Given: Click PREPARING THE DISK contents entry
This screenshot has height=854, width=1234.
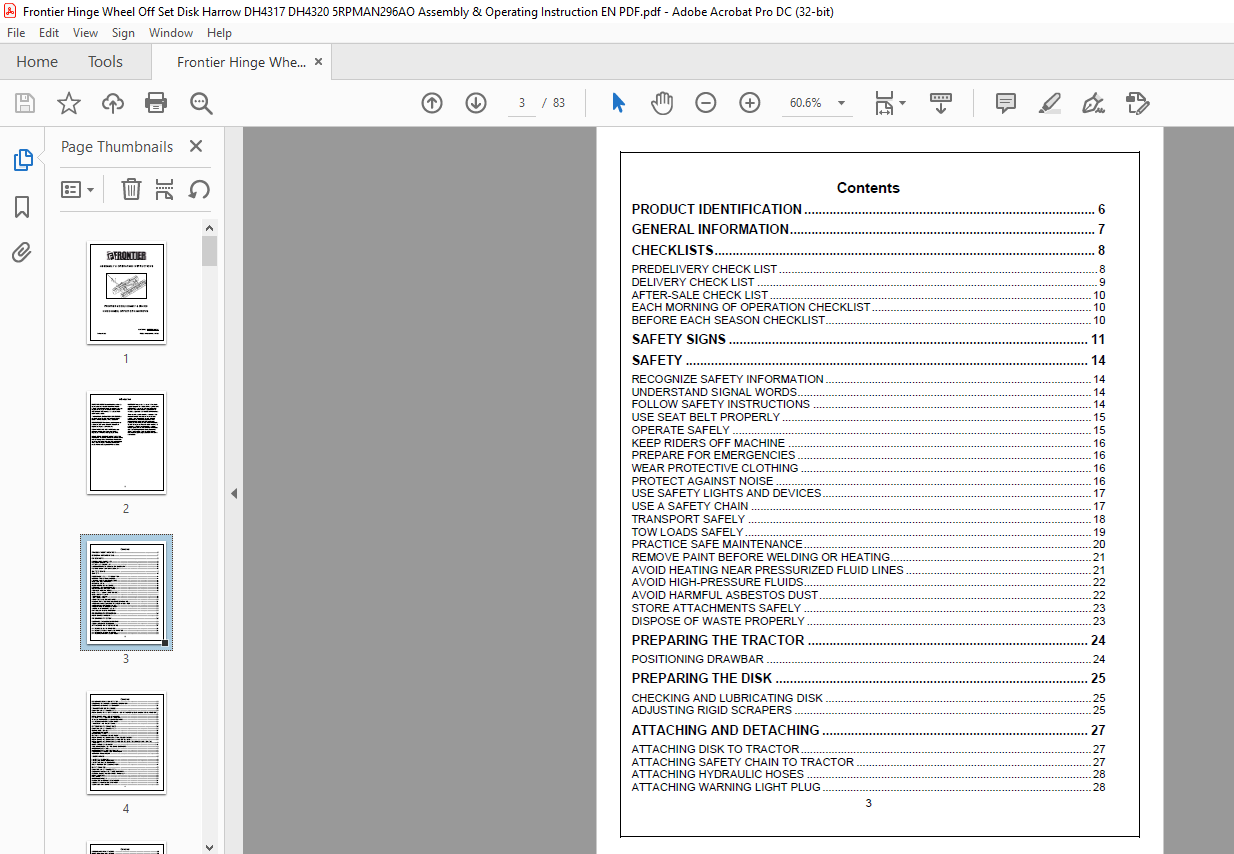Looking at the screenshot, I should pyautogui.click(x=868, y=679).
